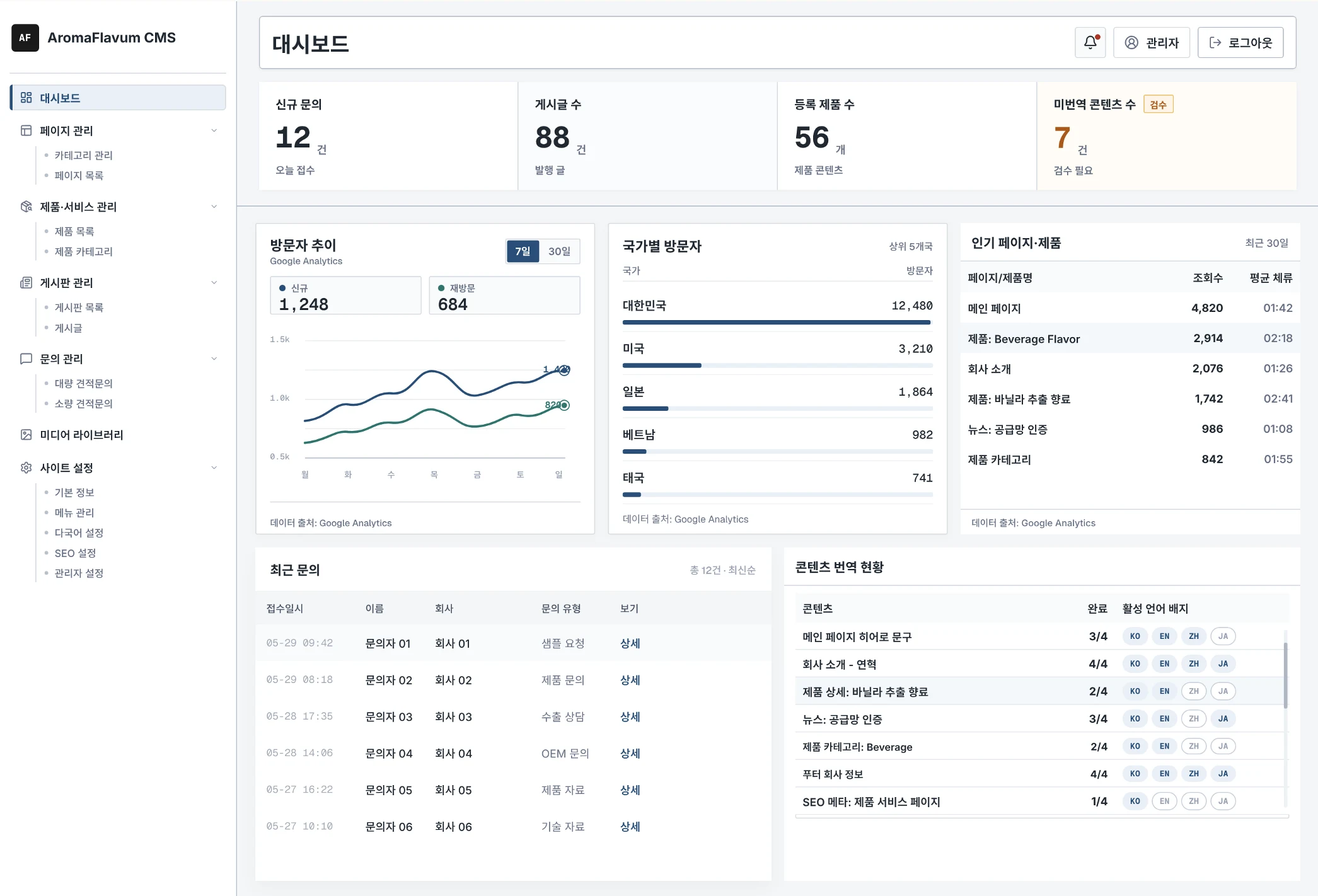Switch visitor trend to 30일
The height and width of the screenshot is (896, 1318).
[559, 251]
